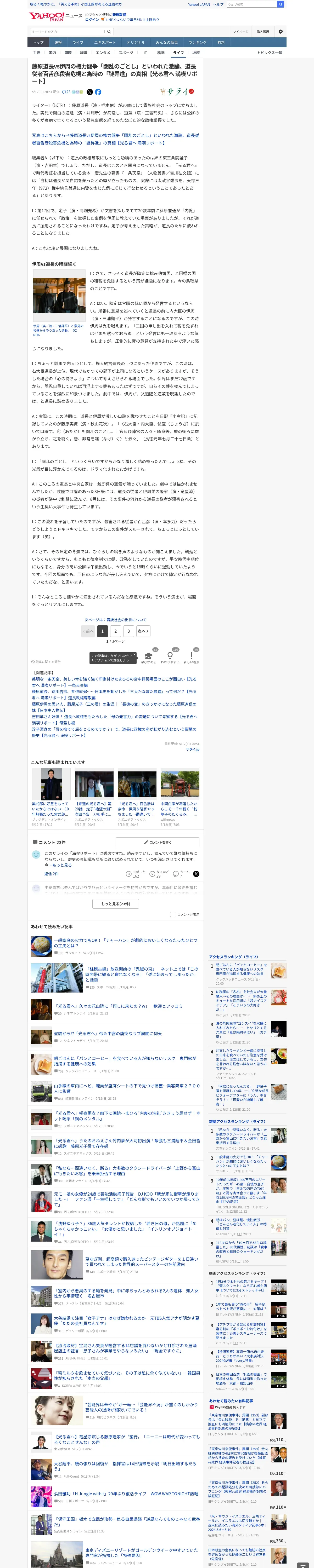Go to page 3 of the article

click(129, 631)
